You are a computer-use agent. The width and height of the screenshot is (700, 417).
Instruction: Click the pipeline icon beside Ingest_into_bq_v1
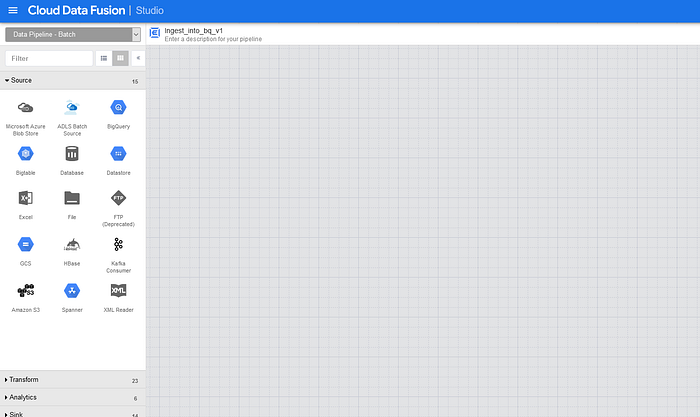[x=154, y=33]
